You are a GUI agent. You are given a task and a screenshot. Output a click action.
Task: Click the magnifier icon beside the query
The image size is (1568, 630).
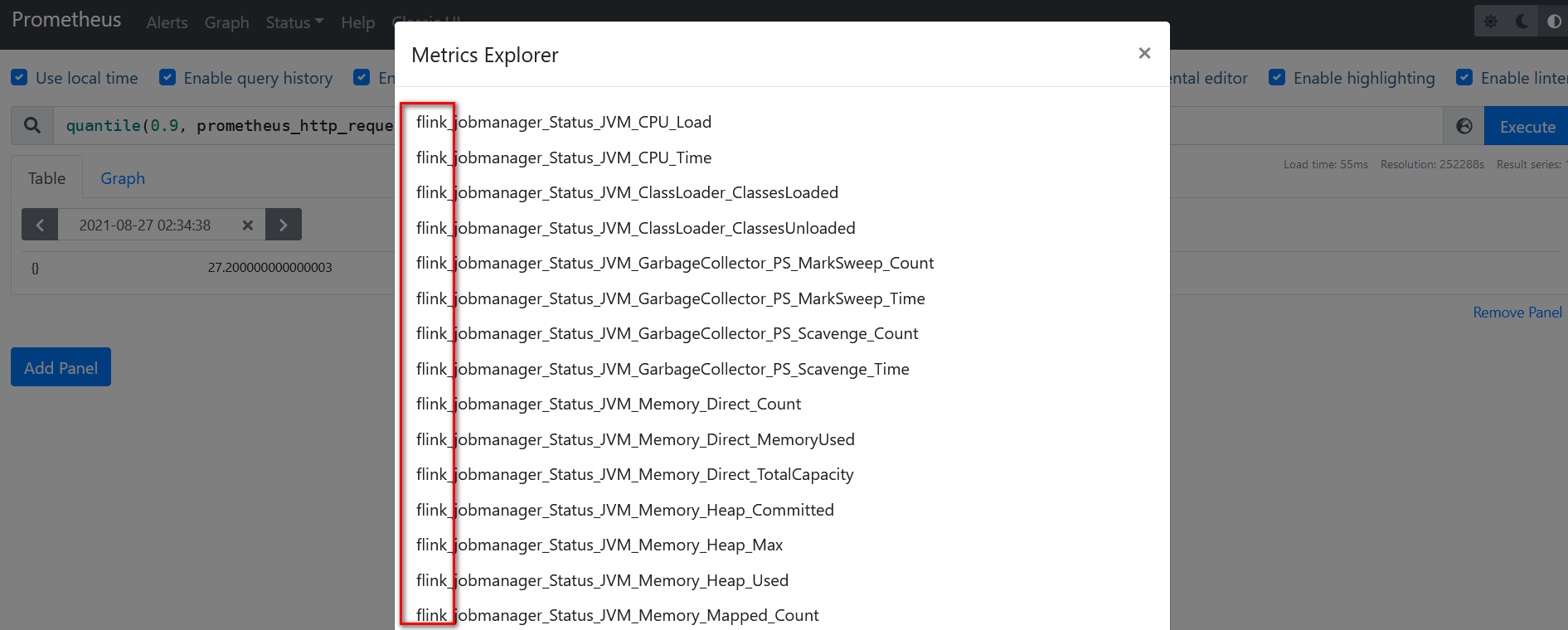pos(32,125)
